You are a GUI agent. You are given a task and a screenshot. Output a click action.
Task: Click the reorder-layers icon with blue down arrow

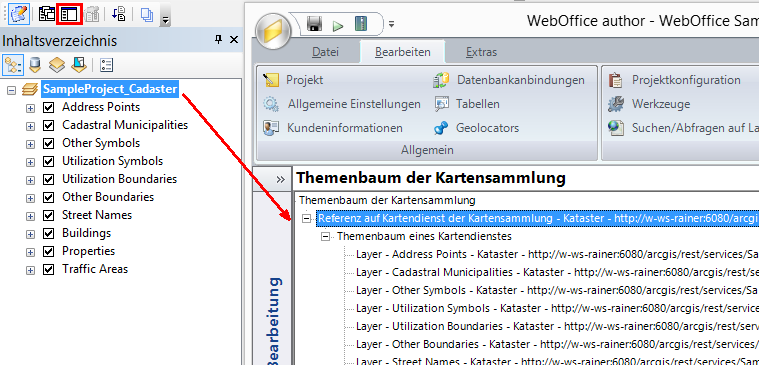[118, 15]
